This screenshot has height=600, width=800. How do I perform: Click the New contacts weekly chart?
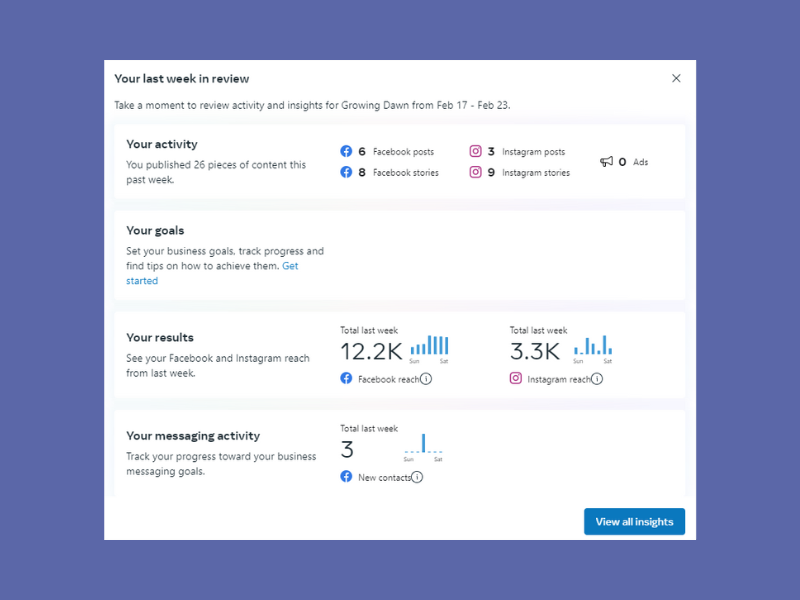pos(423,444)
